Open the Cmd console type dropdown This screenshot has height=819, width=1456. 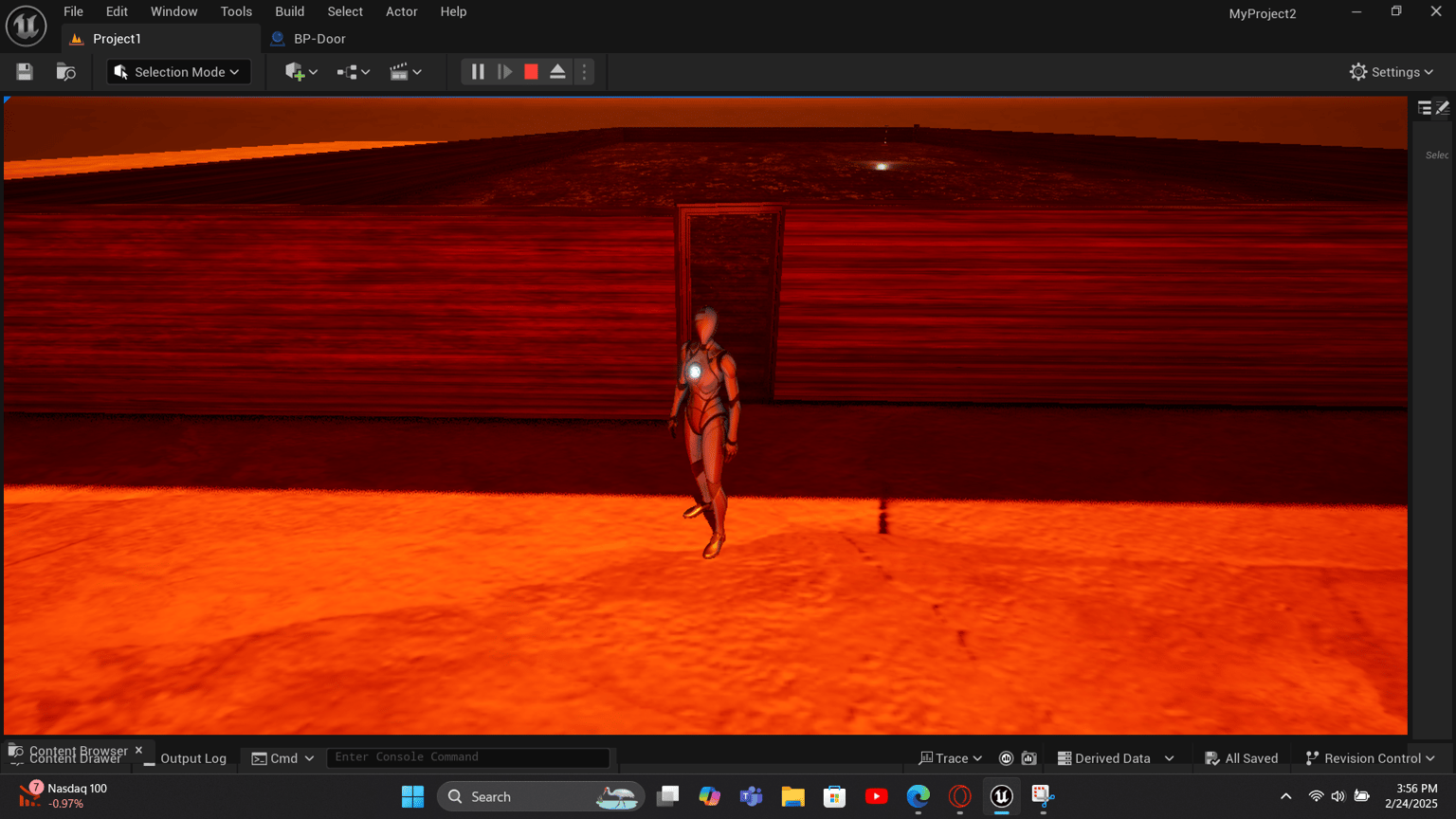[282, 758]
